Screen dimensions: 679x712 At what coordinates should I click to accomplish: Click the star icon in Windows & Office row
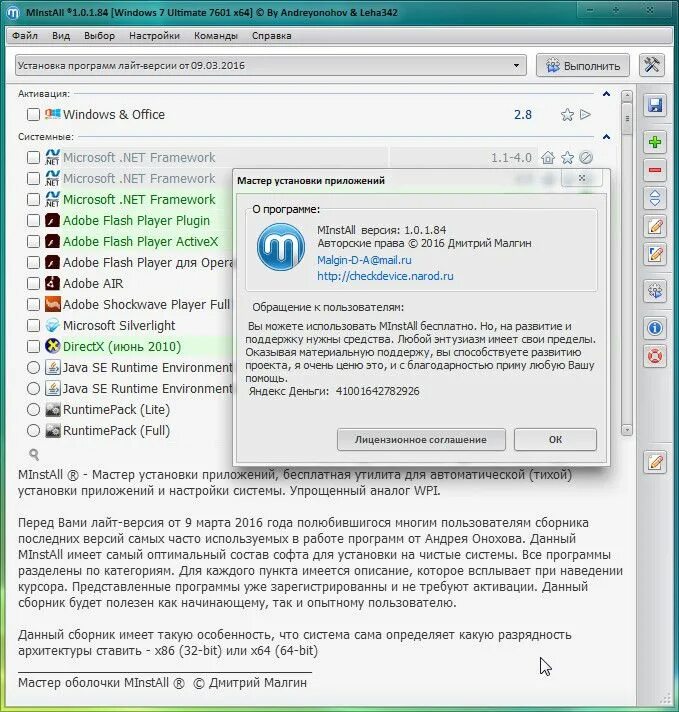pos(567,114)
